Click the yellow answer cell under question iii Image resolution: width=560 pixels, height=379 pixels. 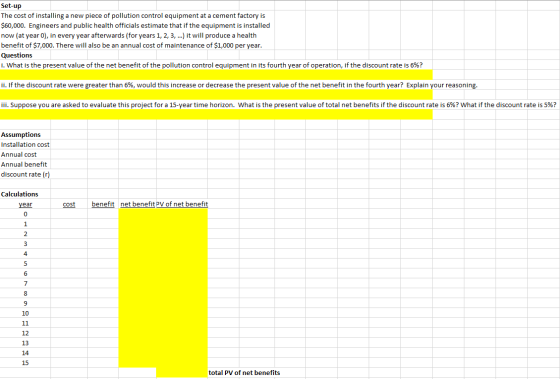216,115
